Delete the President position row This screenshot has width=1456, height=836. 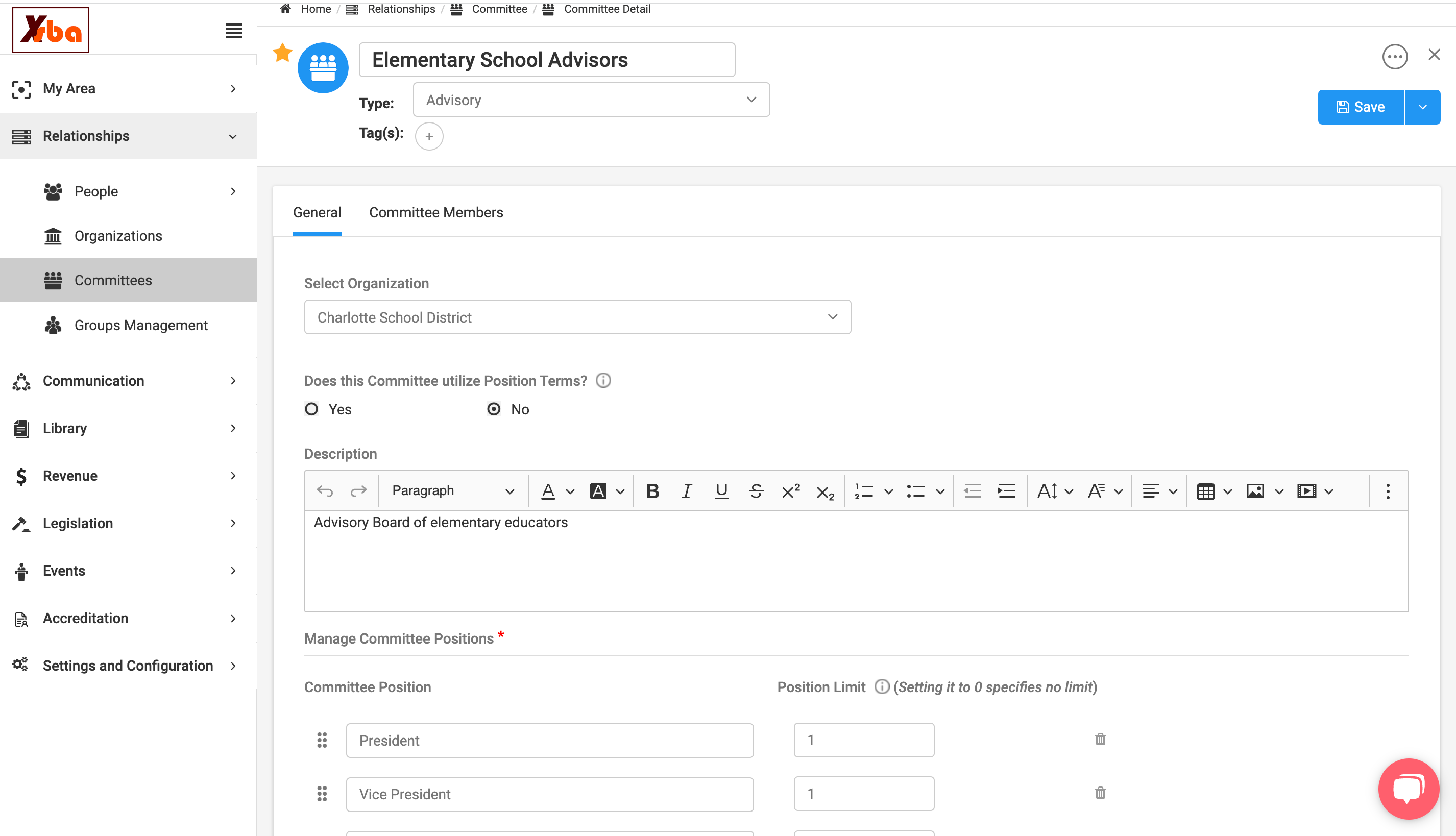[x=1100, y=740]
